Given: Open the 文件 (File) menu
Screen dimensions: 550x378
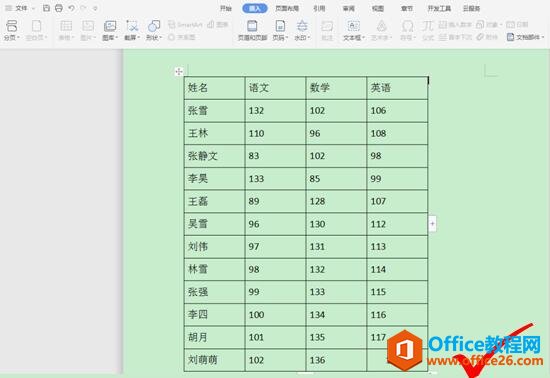Looking at the screenshot, I should point(21,8).
